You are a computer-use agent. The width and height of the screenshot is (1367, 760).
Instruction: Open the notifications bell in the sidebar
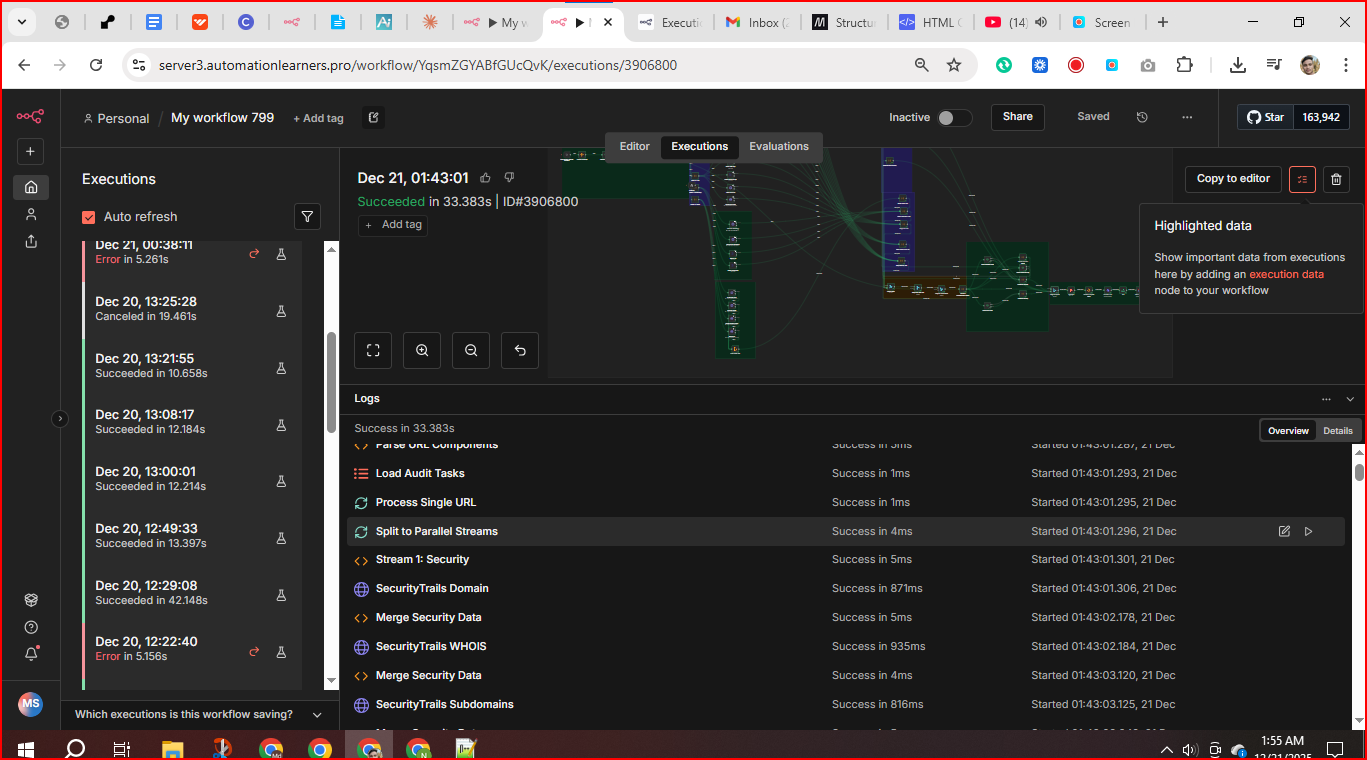coord(31,654)
